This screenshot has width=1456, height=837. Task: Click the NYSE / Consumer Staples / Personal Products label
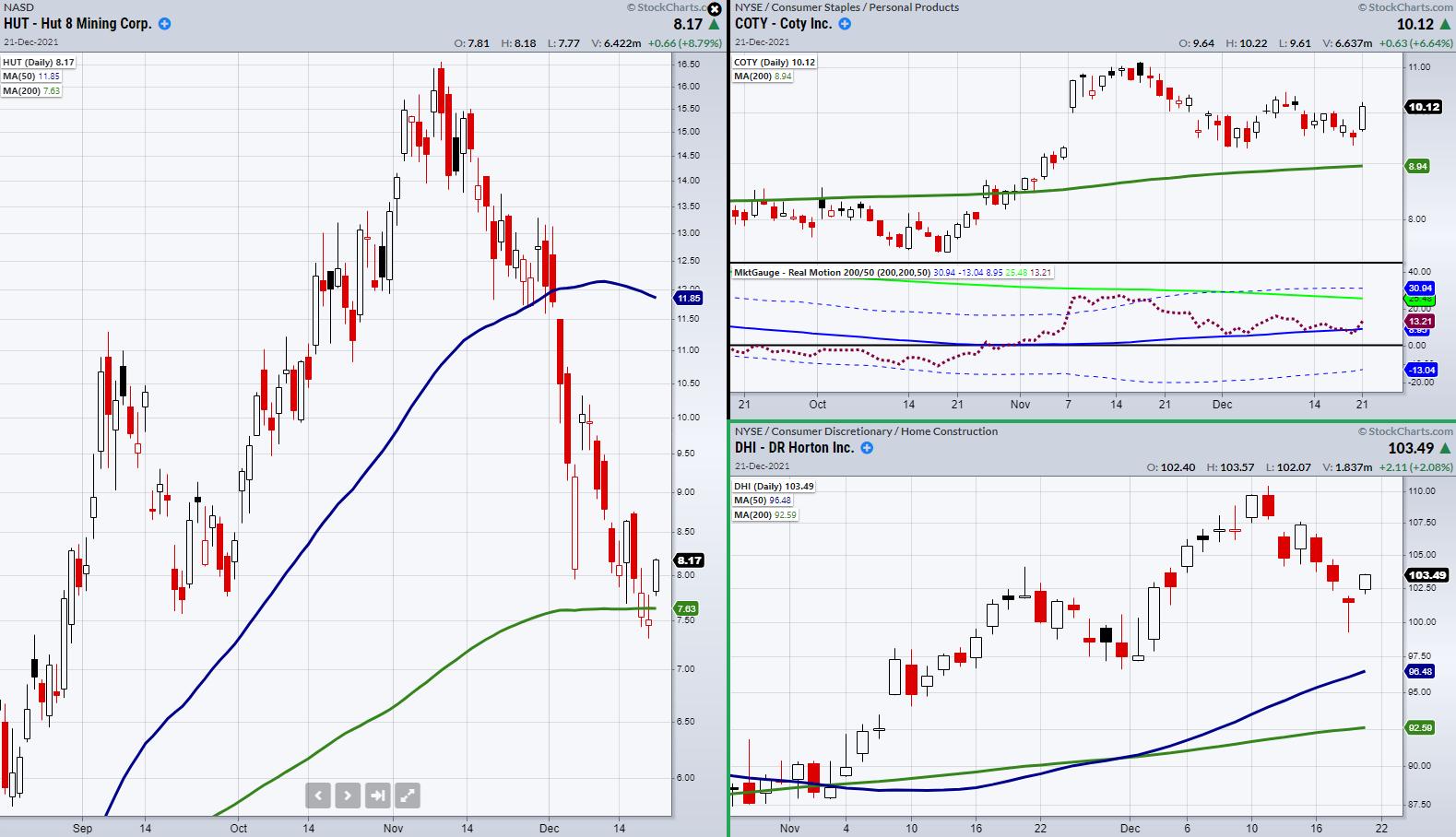coord(846,7)
